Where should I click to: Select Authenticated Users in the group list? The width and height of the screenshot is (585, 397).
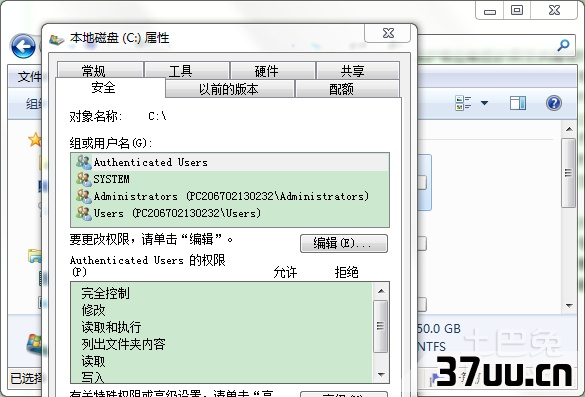(230, 162)
